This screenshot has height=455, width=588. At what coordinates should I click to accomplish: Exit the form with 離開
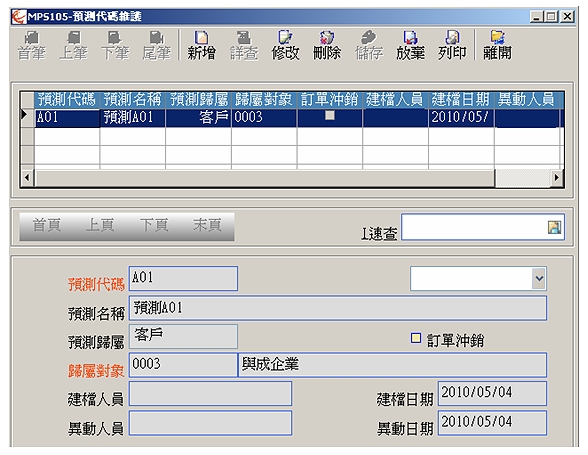pos(497,46)
